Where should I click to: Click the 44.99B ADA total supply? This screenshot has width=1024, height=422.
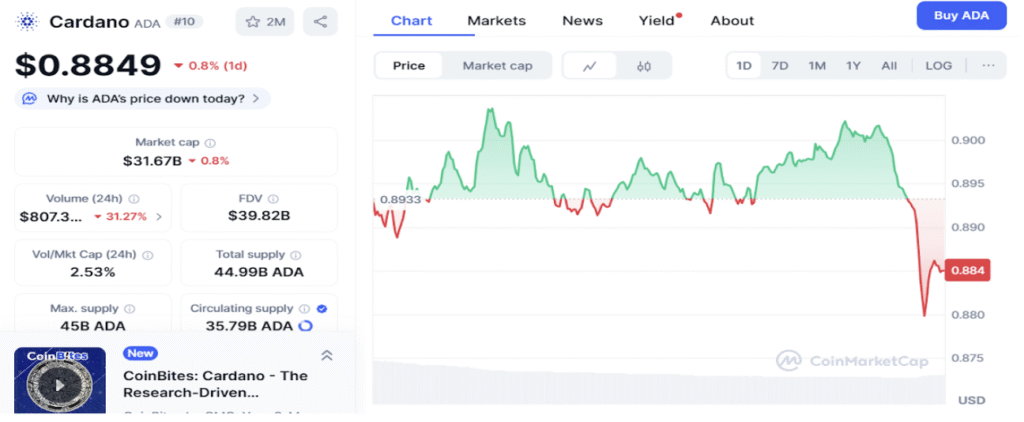[x=259, y=272]
